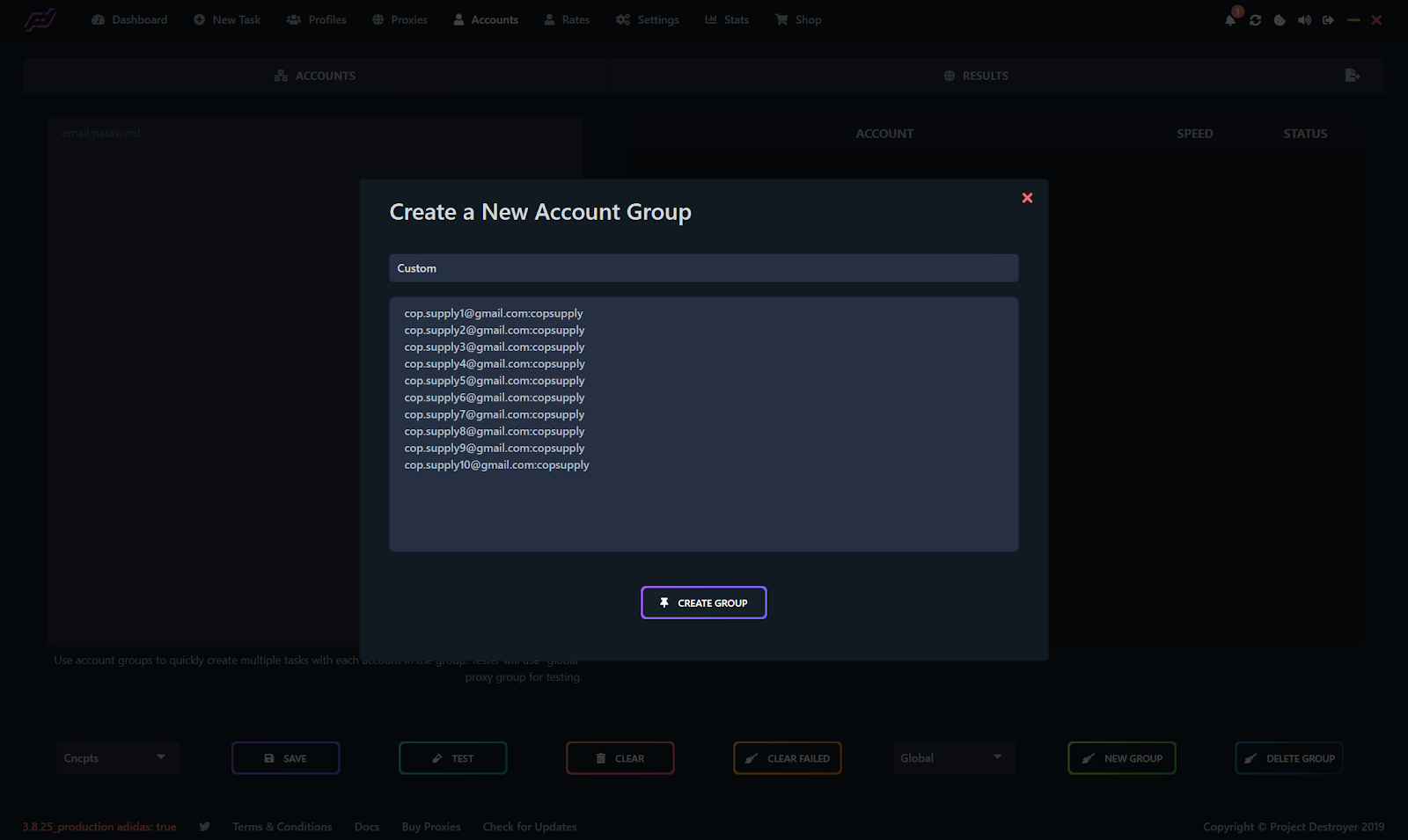The height and width of the screenshot is (840, 1408).
Task: Click the refresh arrows icon
Action: pos(1255,19)
